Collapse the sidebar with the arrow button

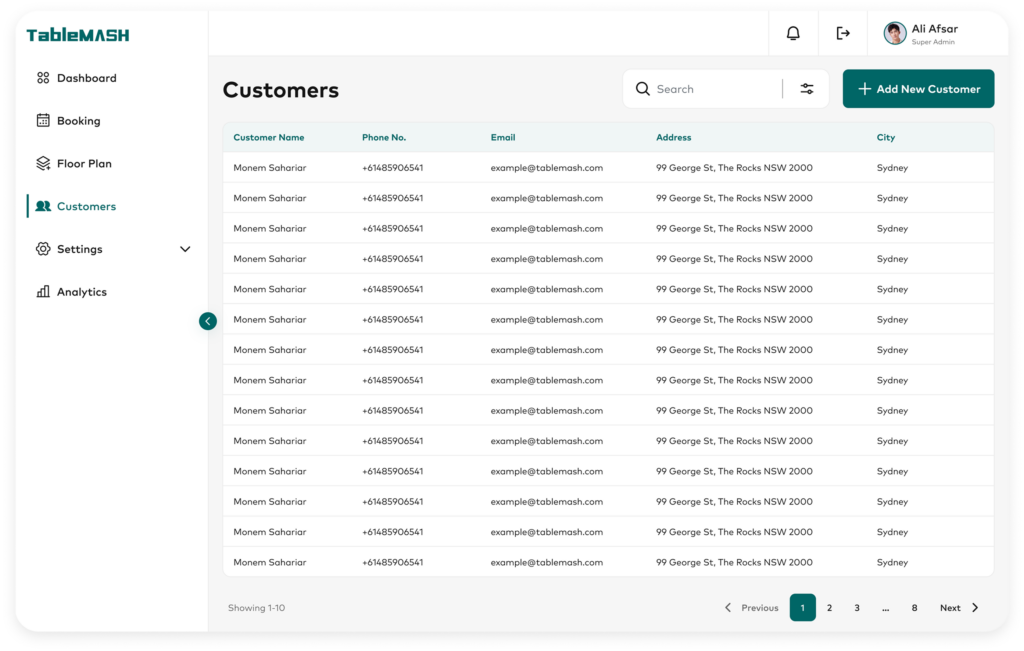point(208,321)
